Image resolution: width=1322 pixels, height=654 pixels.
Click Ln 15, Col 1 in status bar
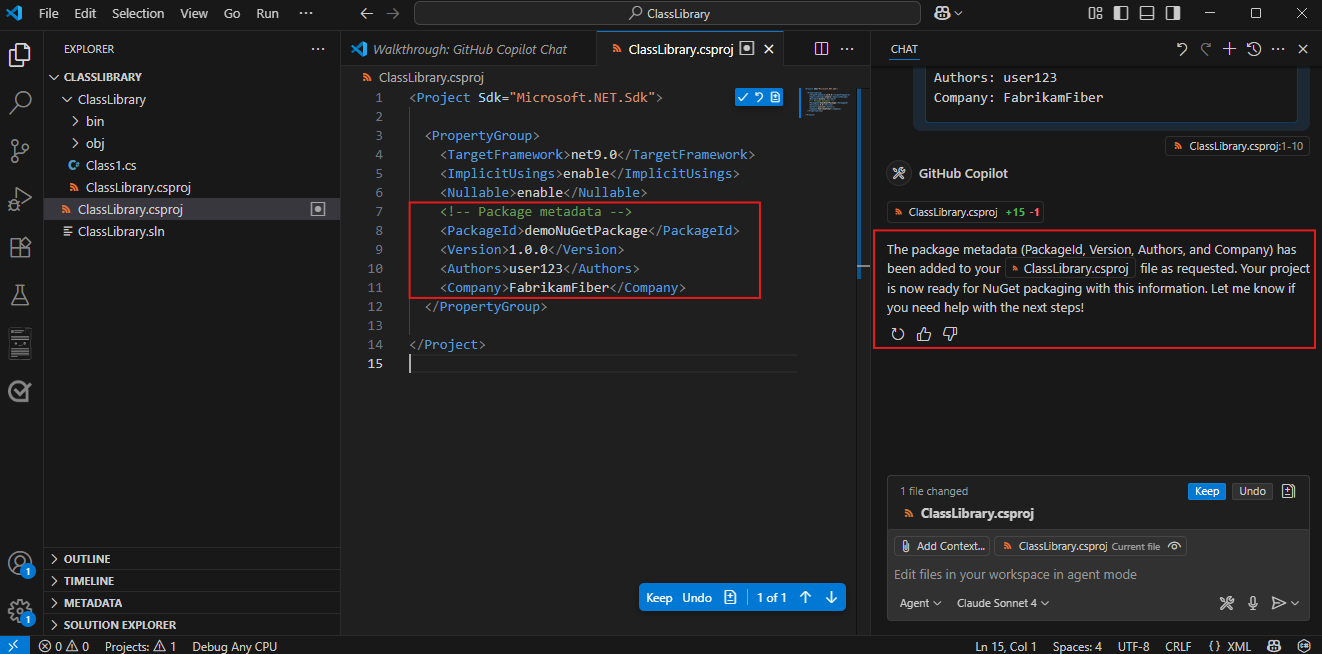pos(1005,646)
